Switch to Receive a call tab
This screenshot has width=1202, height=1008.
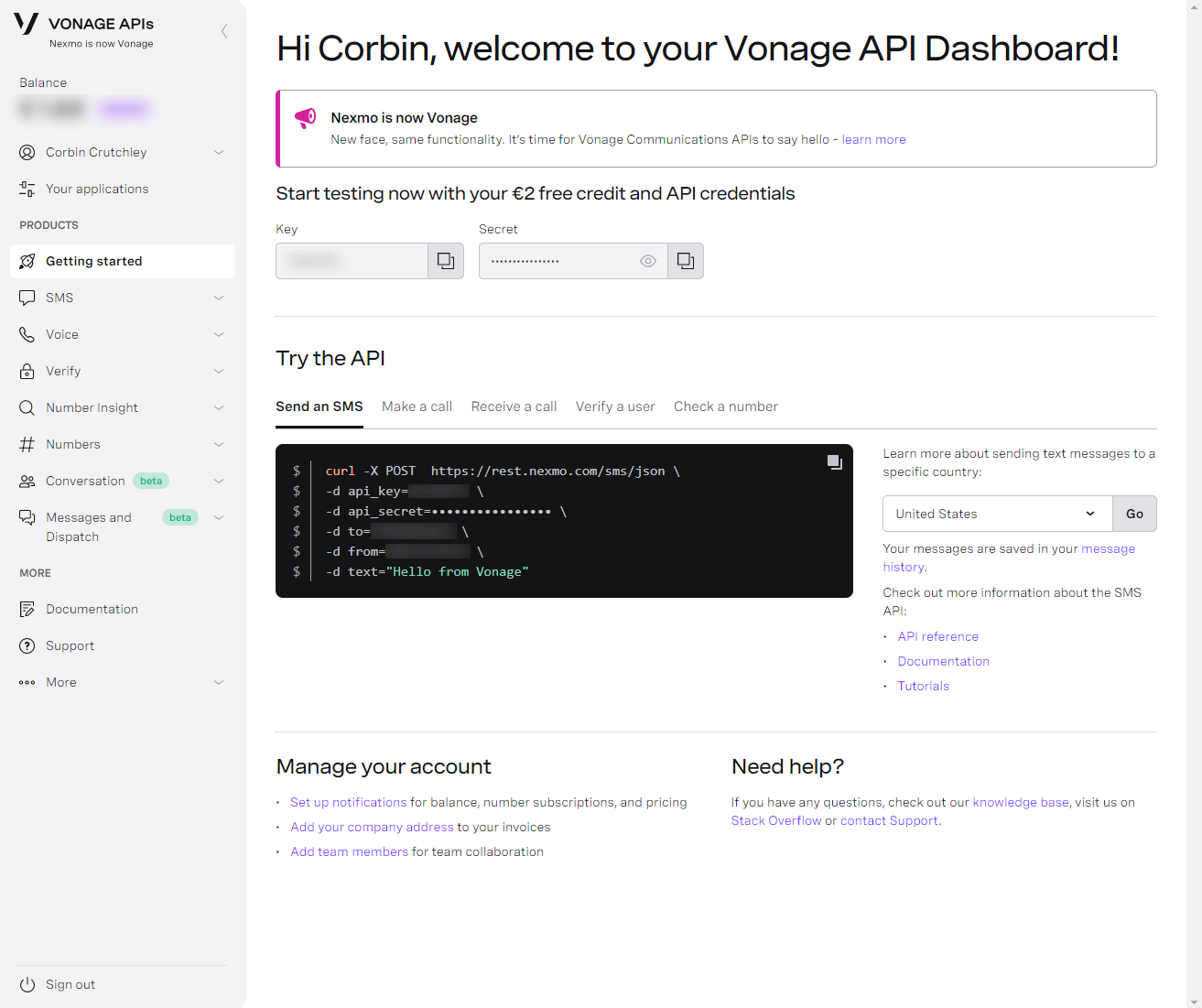(x=514, y=406)
